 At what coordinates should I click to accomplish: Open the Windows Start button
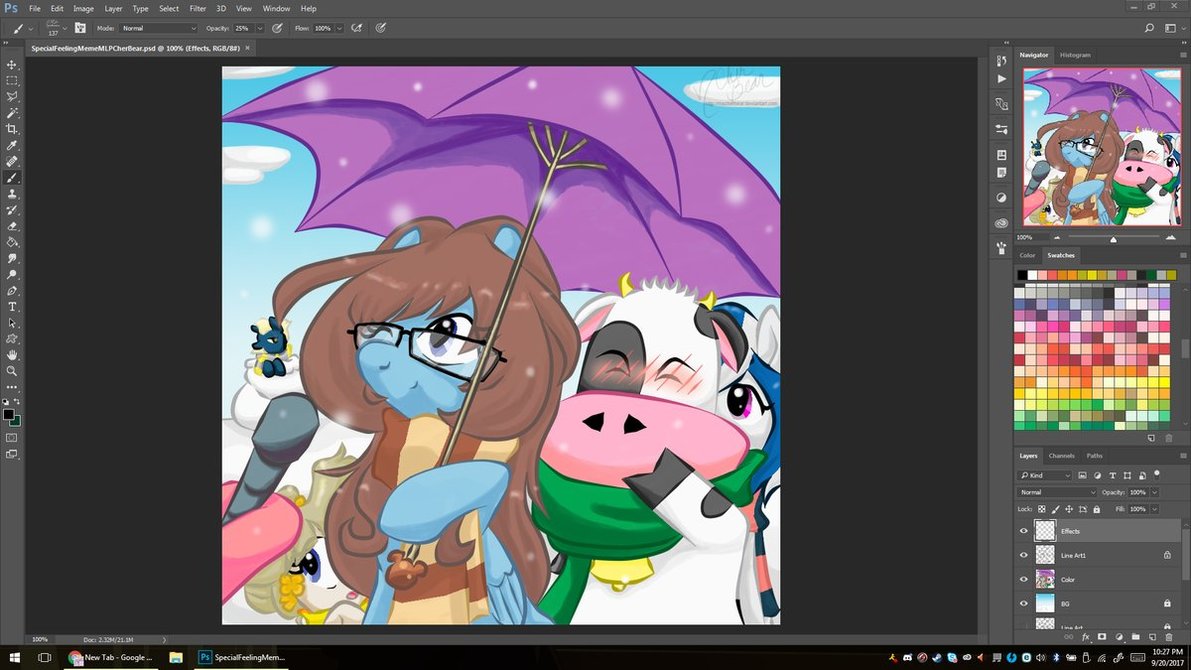(x=14, y=657)
